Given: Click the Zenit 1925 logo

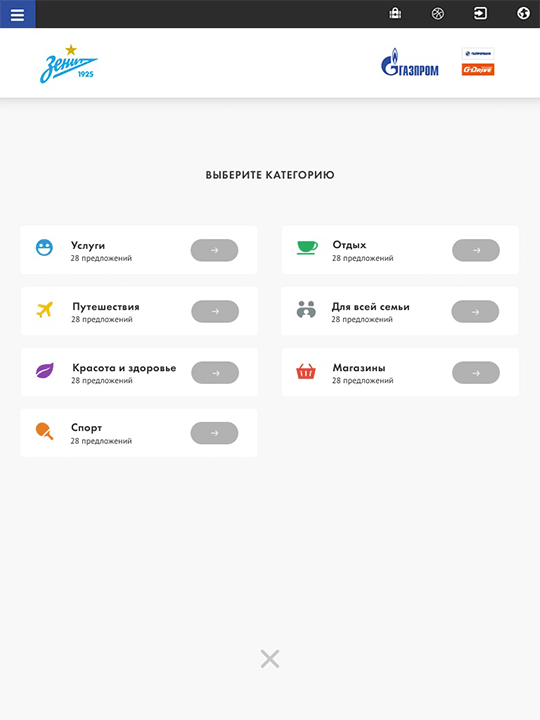Looking at the screenshot, I should tap(69, 64).
